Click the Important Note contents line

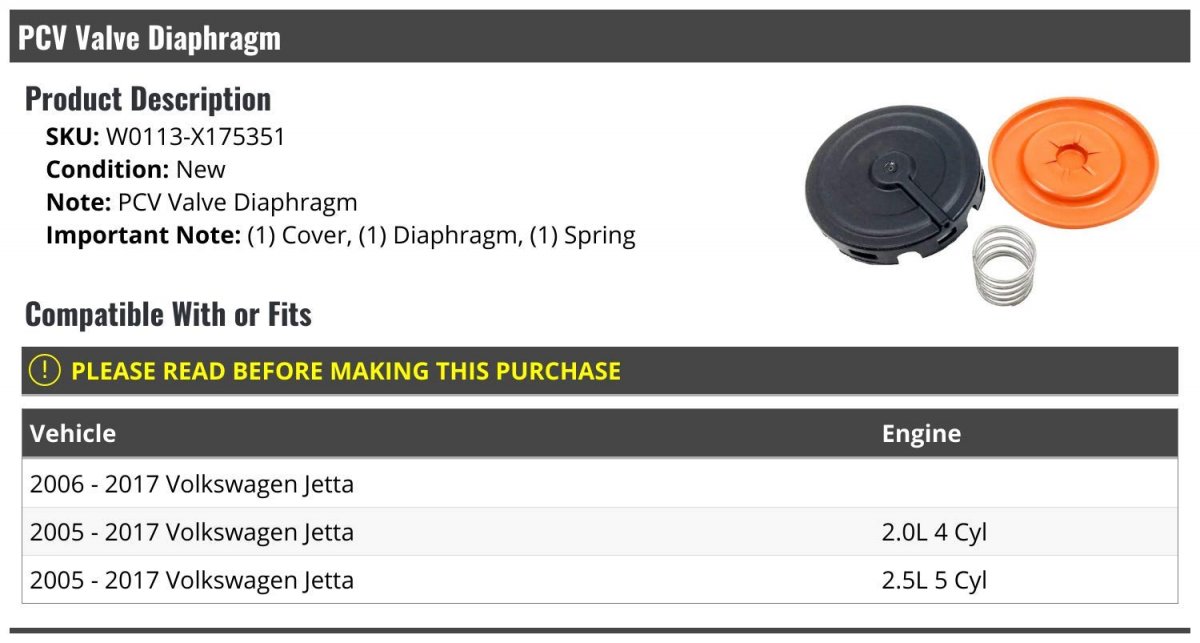click(x=341, y=236)
